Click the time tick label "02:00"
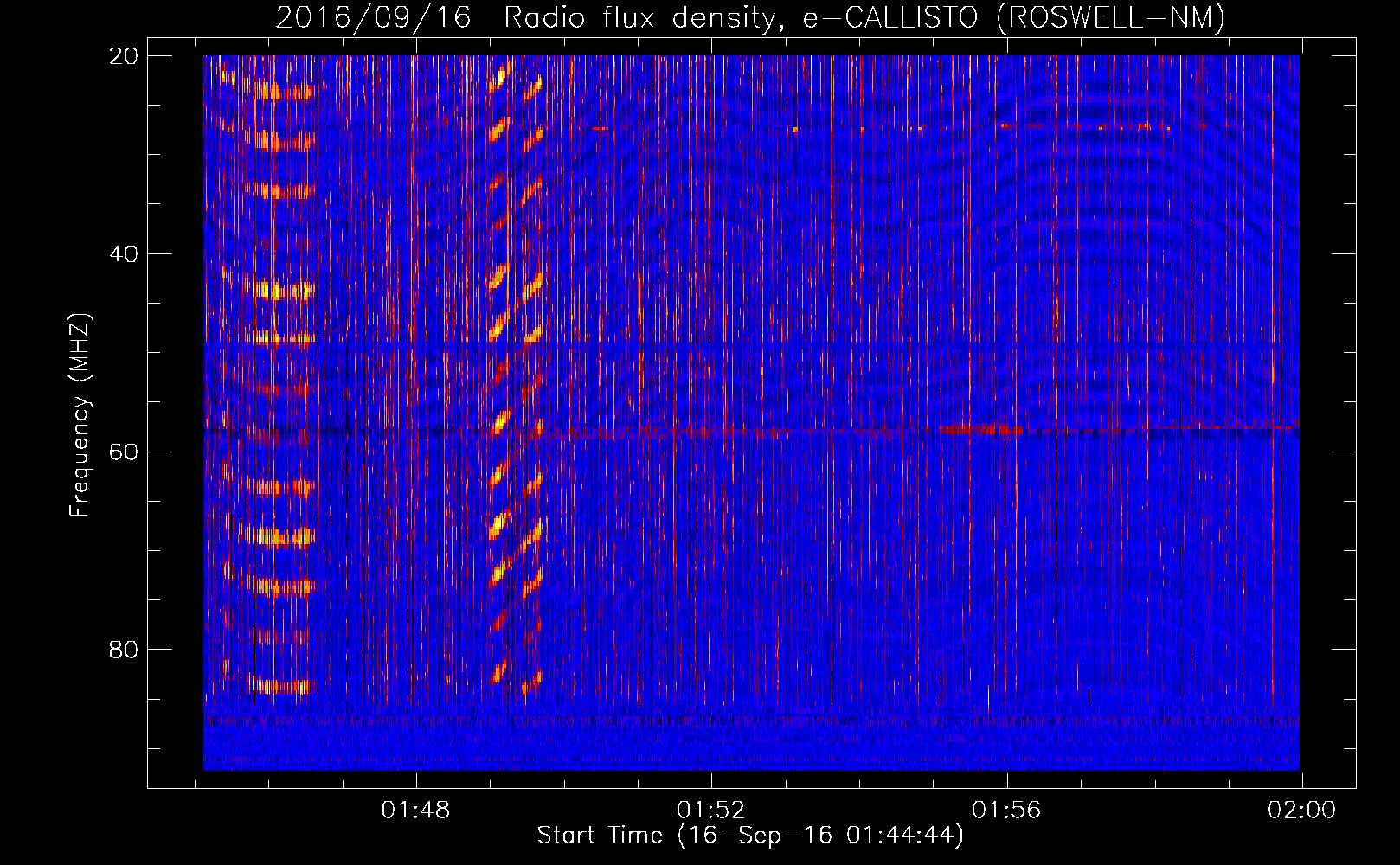This screenshot has height=865, width=1400. [1301, 811]
